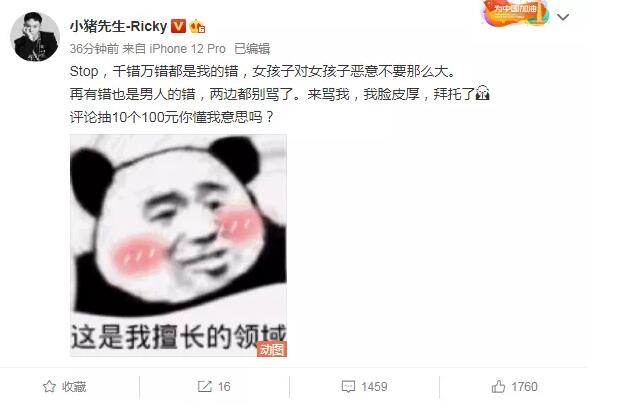618x409 pixels.
Task: Click the repost share icon
Action: click(205, 387)
